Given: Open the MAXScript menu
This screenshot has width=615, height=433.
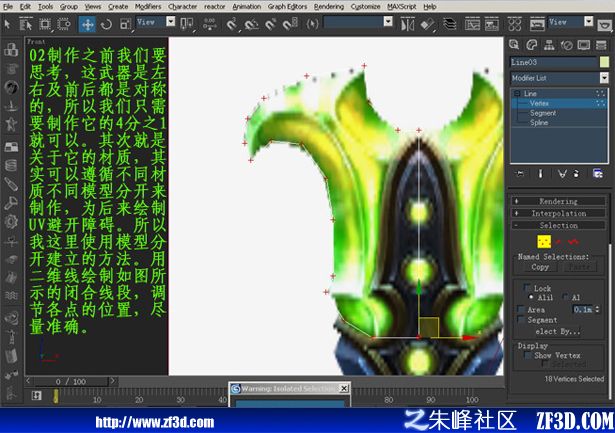Looking at the screenshot, I should coord(402,7).
